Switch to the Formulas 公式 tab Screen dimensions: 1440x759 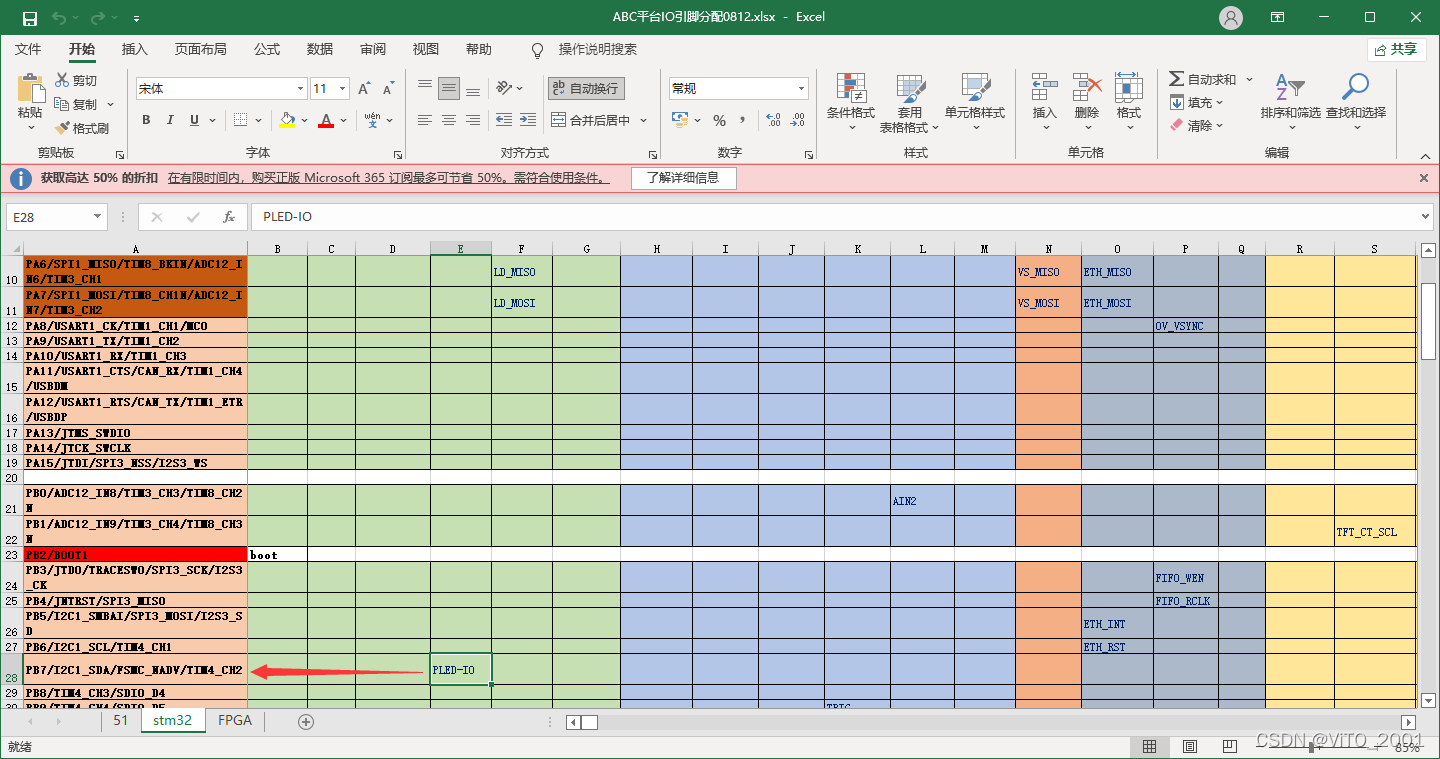pos(267,49)
